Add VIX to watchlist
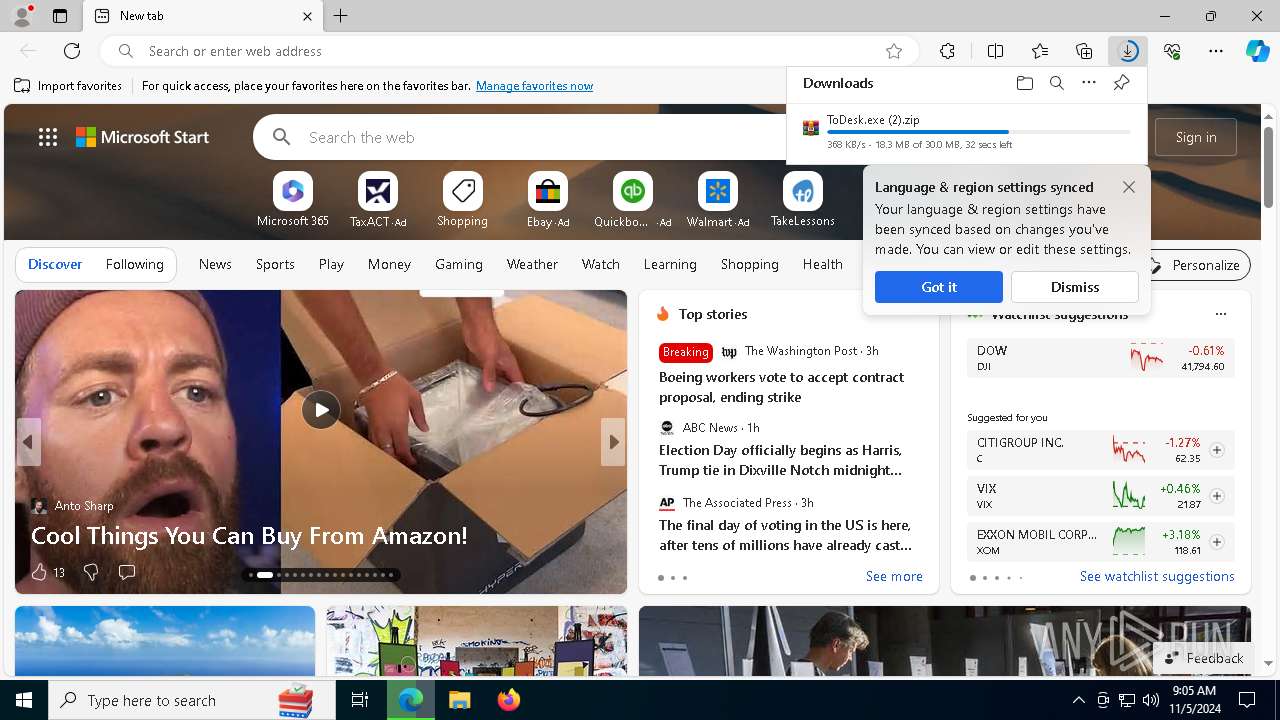1280x720 pixels. (x=1216, y=496)
